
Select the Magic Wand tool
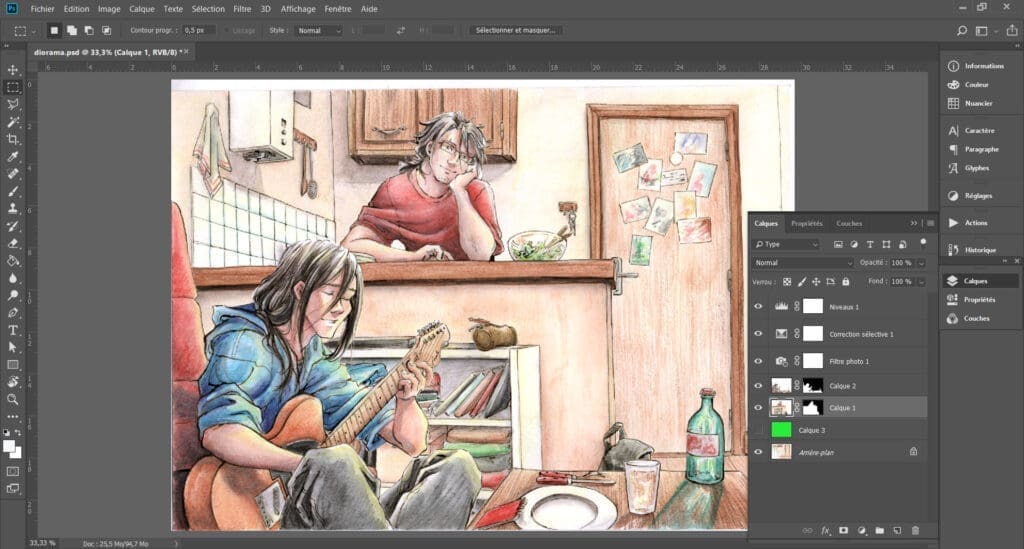coord(12,122)
